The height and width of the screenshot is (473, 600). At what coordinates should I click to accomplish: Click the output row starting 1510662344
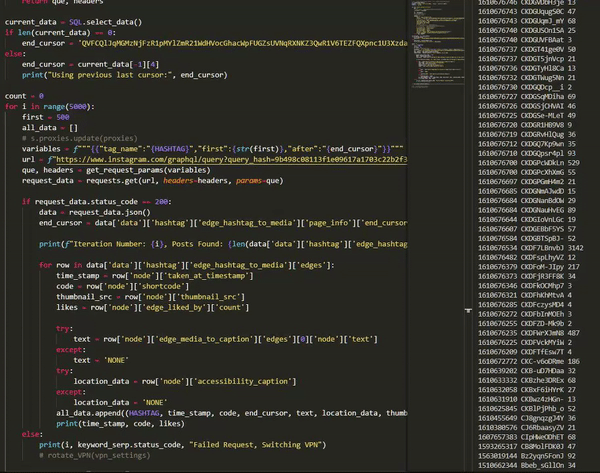[x=527, y=465]
